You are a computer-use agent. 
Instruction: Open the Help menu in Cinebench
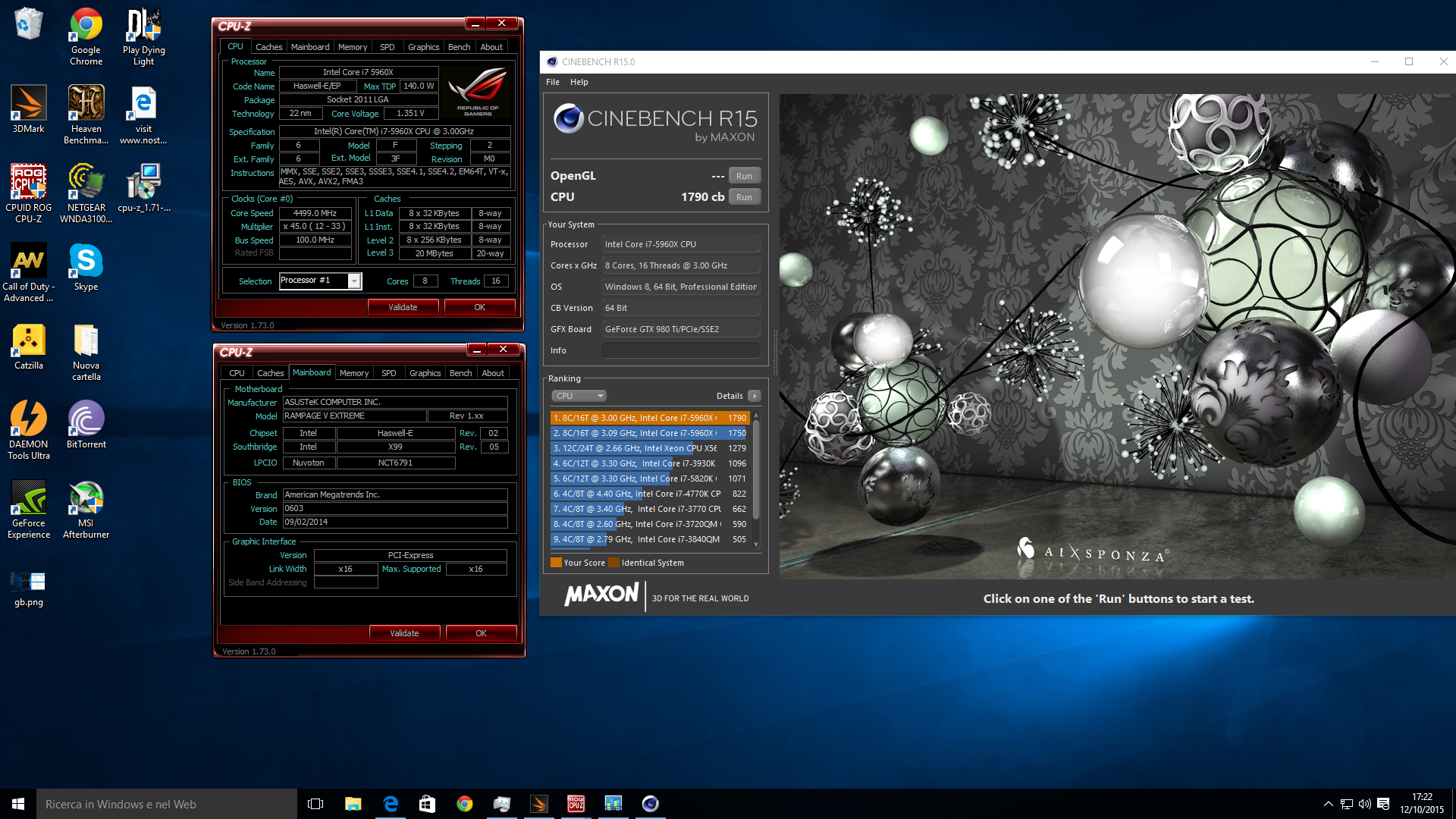coord(579,82)
